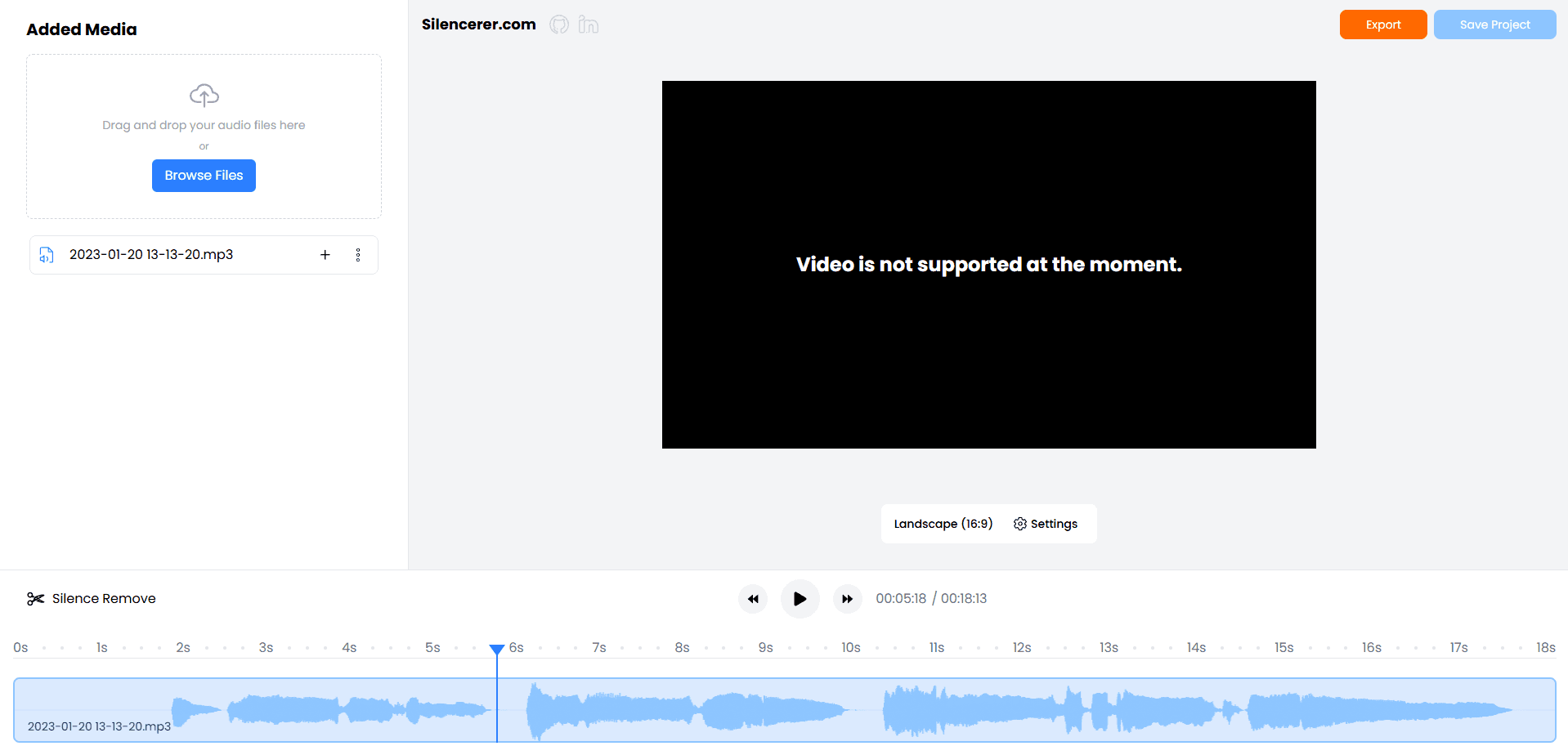Rewind playback with the backward button
Screen dimensions: 1568x746
click(x=753, y=599)
